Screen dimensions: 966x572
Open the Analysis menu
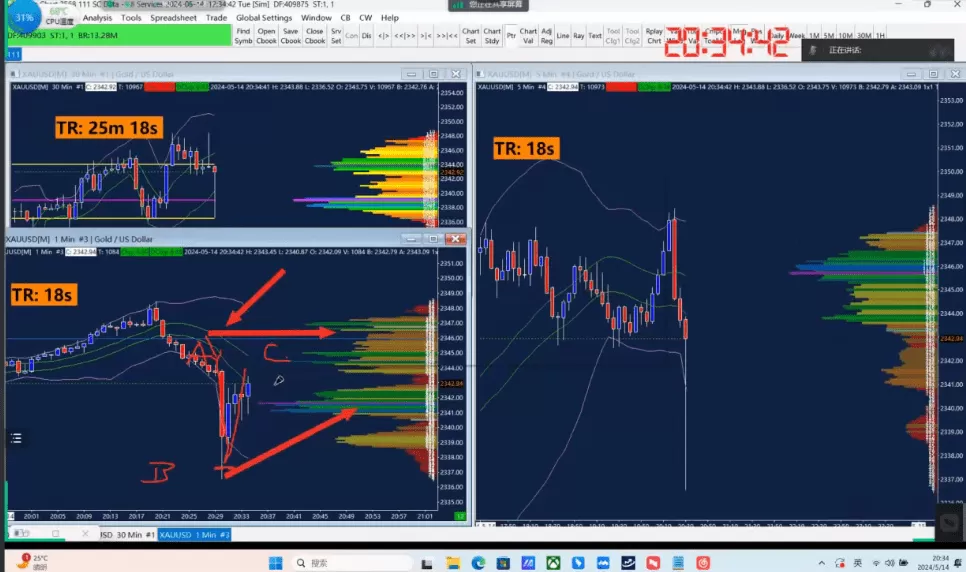pos(97,17)
